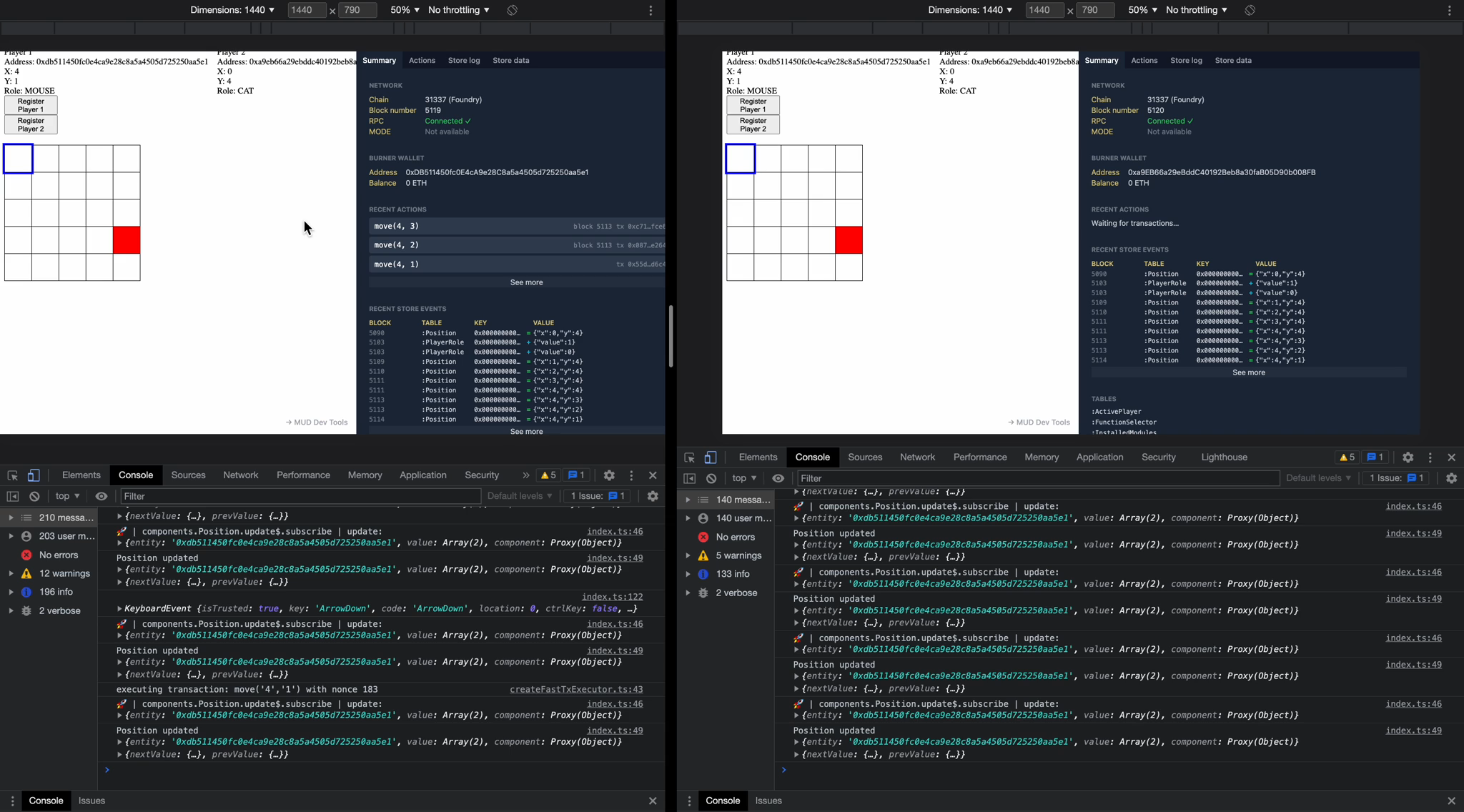
Task: Expand 210 messages group in left console sidebar
Action: [x=11, y=518]
